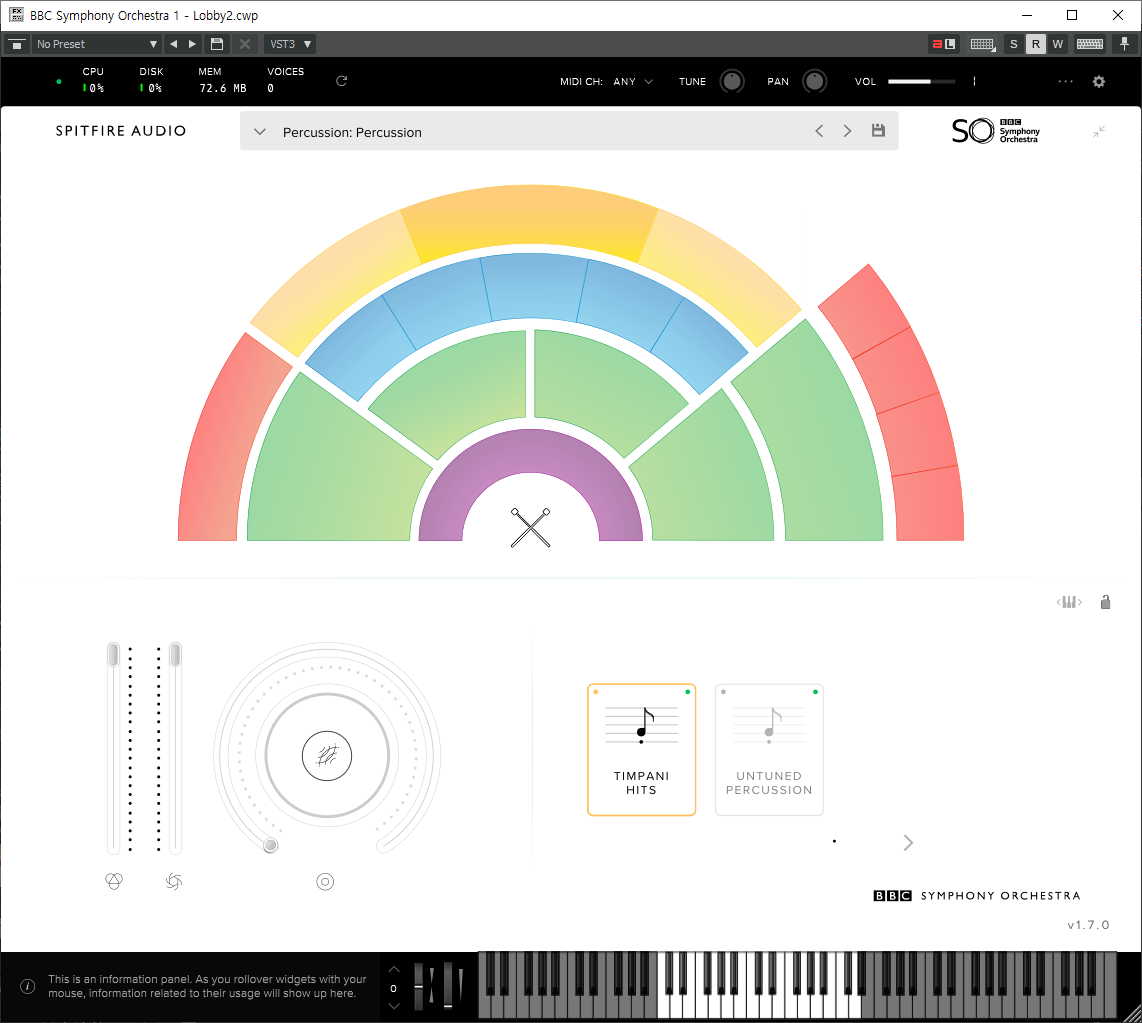Click the v1.7.0 version text
Viewport: 1142px width, 1023px height.
1088,925
